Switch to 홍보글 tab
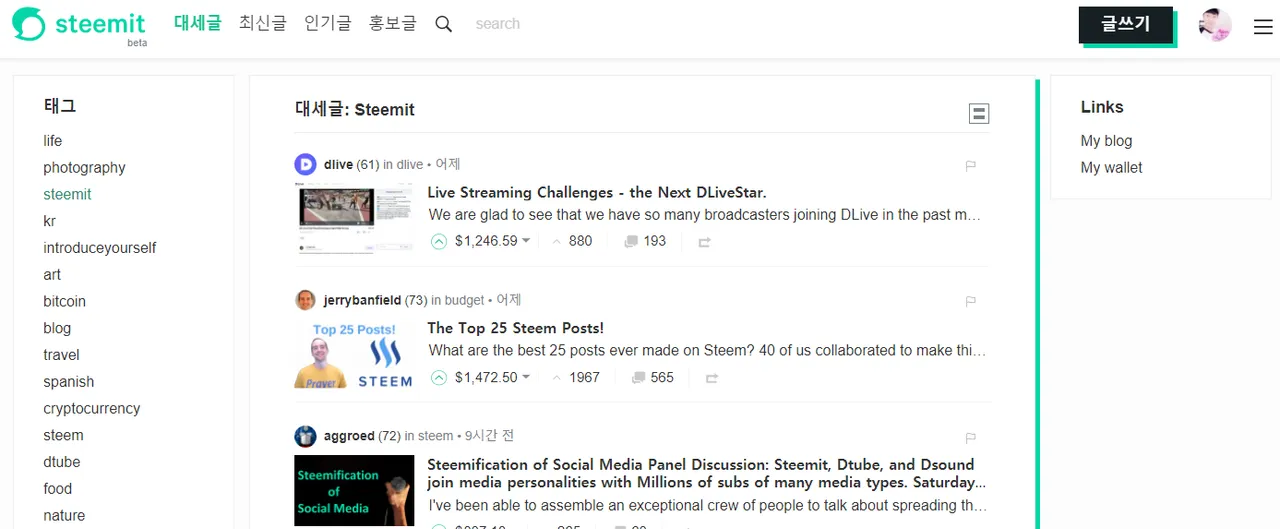Viewport: 1280px width, 529px height. coord(393,23)
